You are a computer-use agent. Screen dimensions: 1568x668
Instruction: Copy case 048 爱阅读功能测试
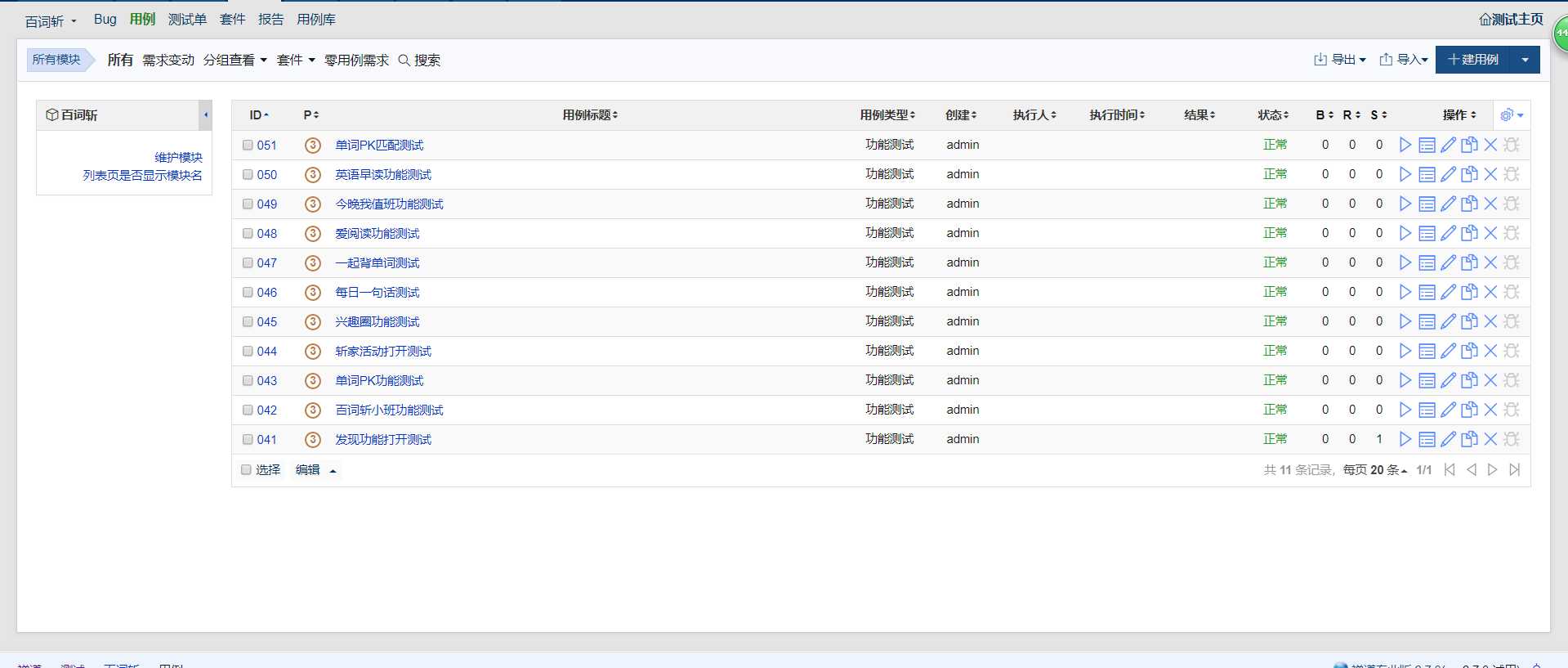pyautogui.click(x=1469, y=233)
